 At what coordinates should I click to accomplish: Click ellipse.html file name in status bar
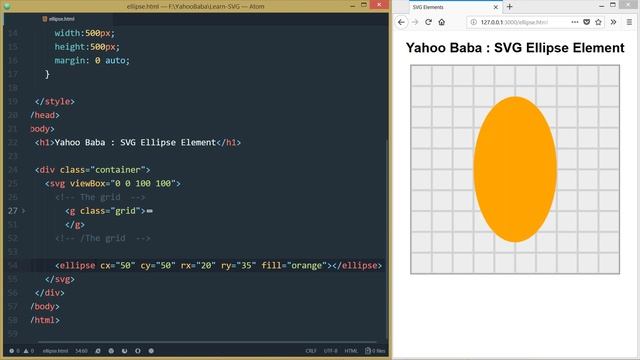tap(55, 351)
